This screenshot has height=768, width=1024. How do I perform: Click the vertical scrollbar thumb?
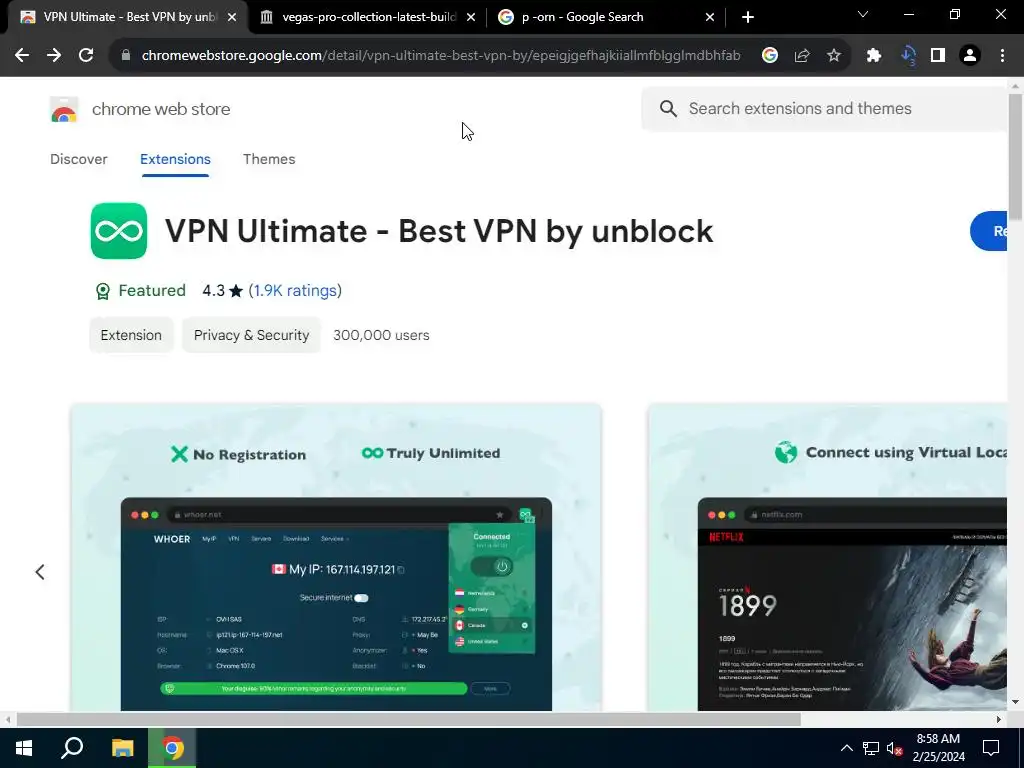pos(1015,157)
